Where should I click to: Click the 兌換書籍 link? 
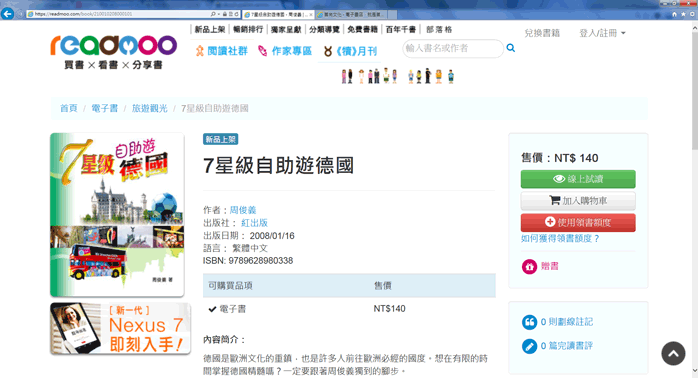click(542, 33)
